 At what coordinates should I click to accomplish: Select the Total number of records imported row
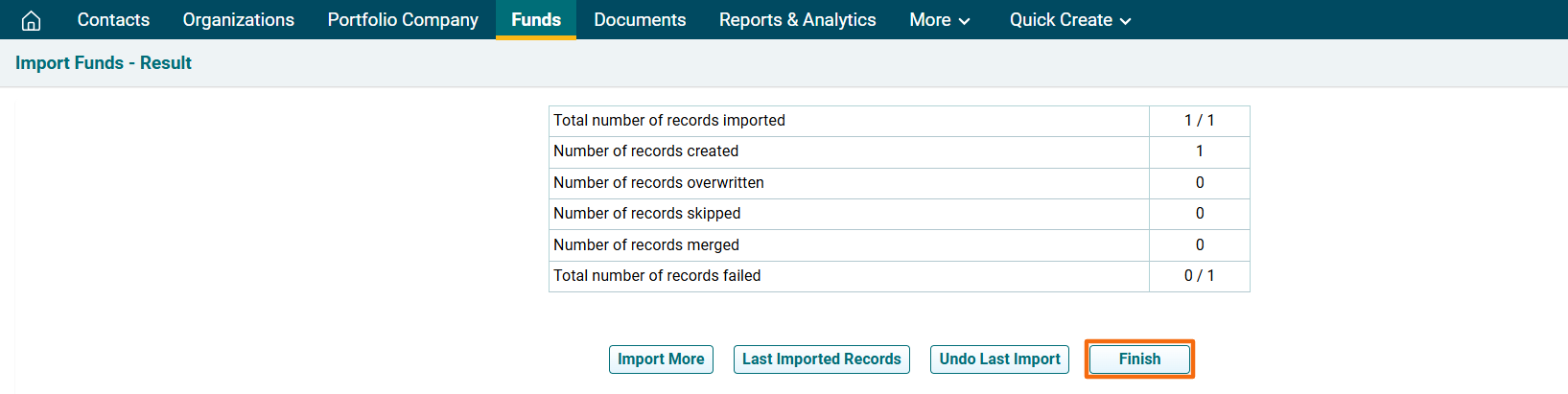pyautogui.click(x=669, y=121)
